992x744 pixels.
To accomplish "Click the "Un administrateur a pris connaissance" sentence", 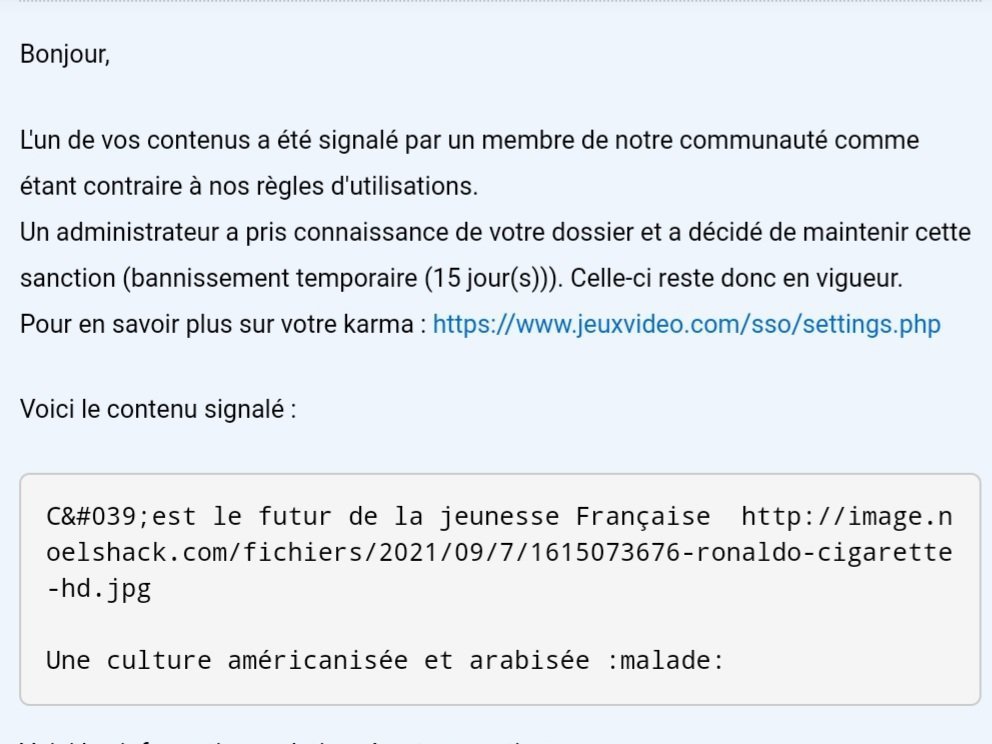I will tap(495, 232).
